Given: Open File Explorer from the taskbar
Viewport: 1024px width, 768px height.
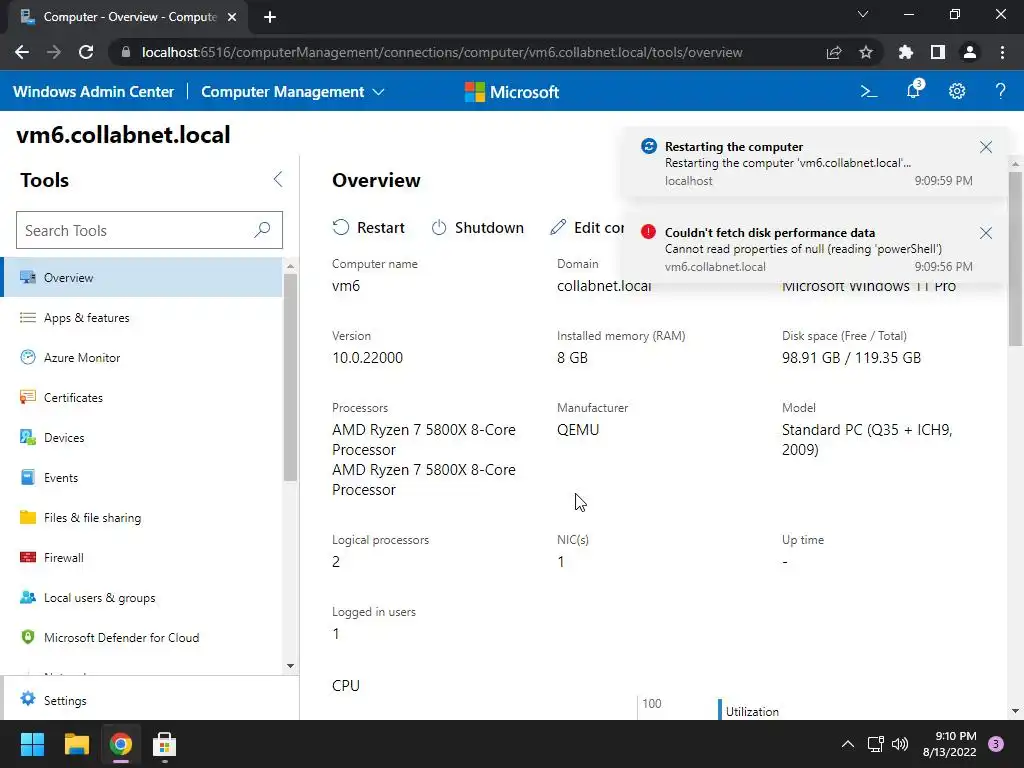Looking at the screenshot, I should tap(76, 744).
